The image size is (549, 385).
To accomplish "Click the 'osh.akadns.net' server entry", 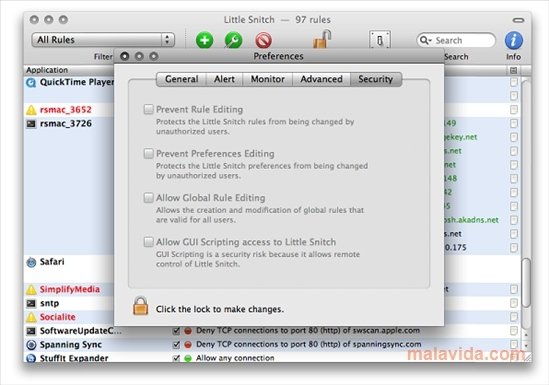I will coord(472,220).
